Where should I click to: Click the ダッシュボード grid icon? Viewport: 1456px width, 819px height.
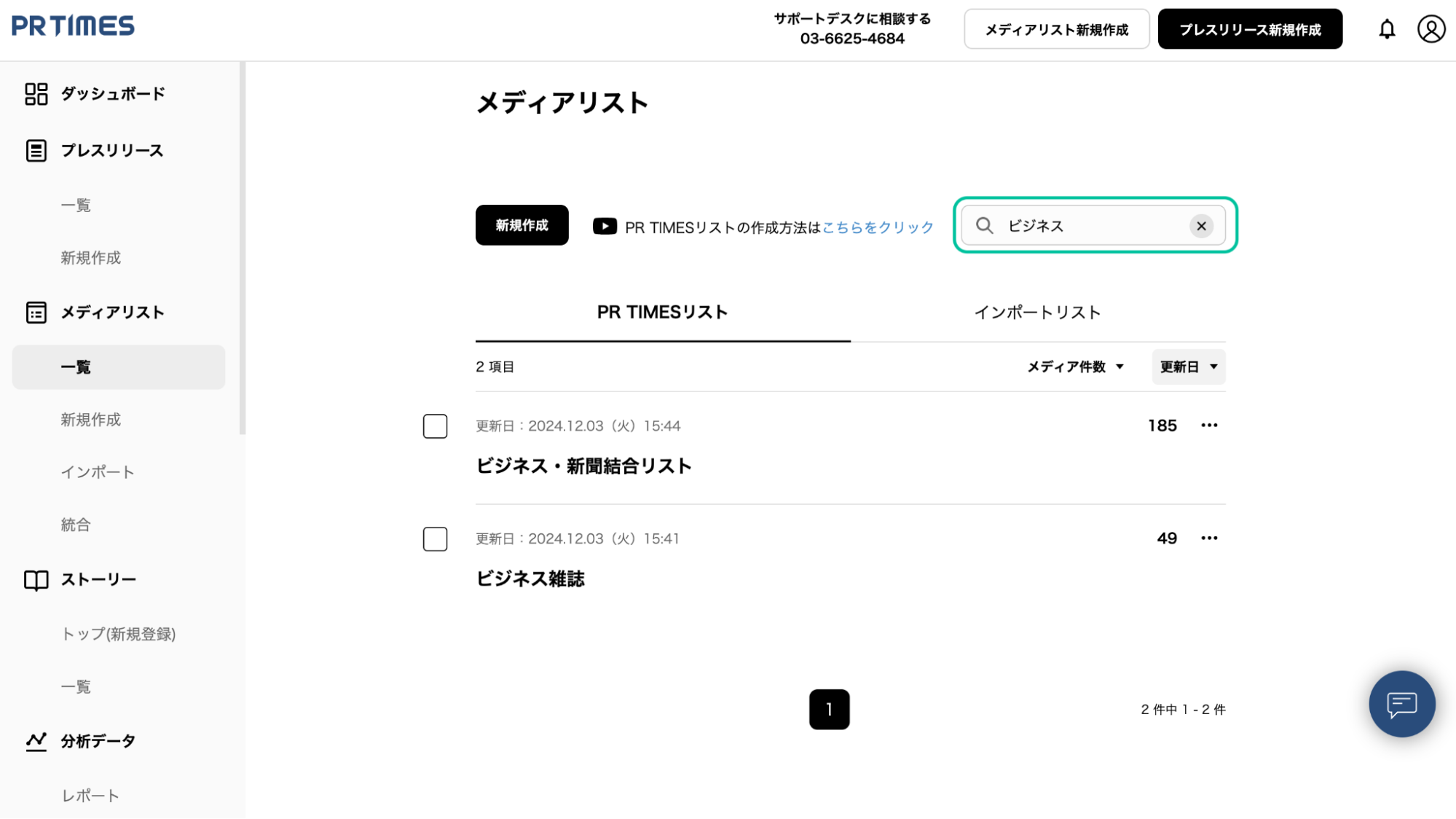(36, 94)
